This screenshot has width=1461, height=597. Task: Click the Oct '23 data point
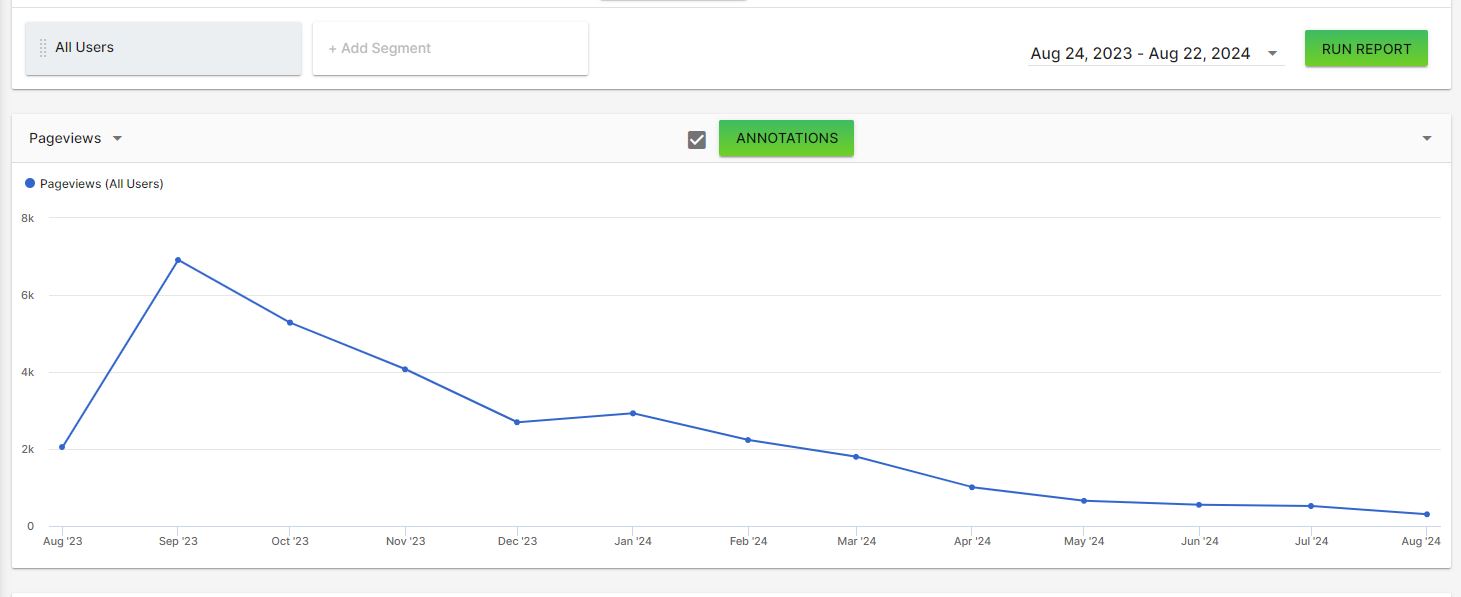click(290, 322)
